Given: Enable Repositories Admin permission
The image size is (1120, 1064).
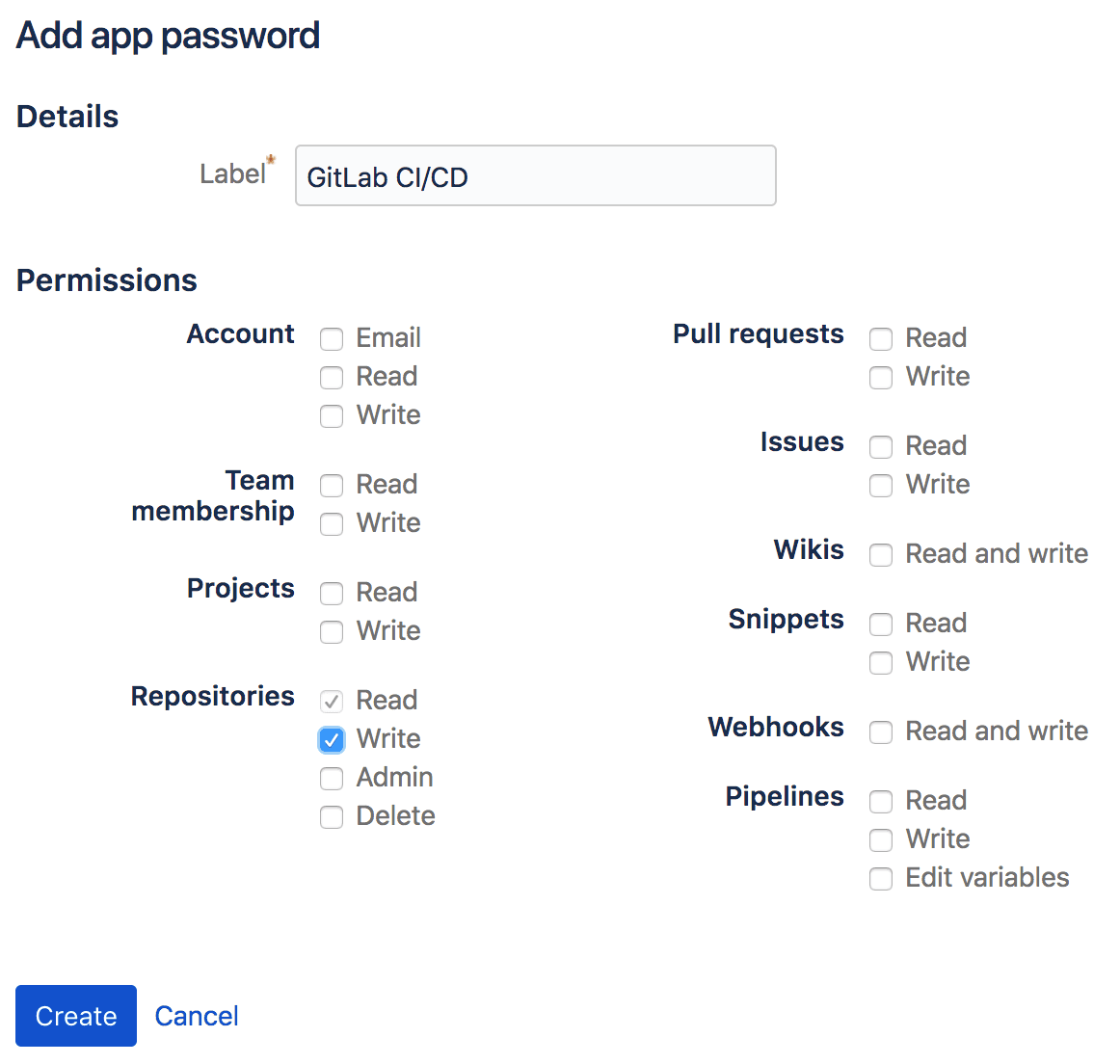Looking at the screenshot, I should [332, 778].
